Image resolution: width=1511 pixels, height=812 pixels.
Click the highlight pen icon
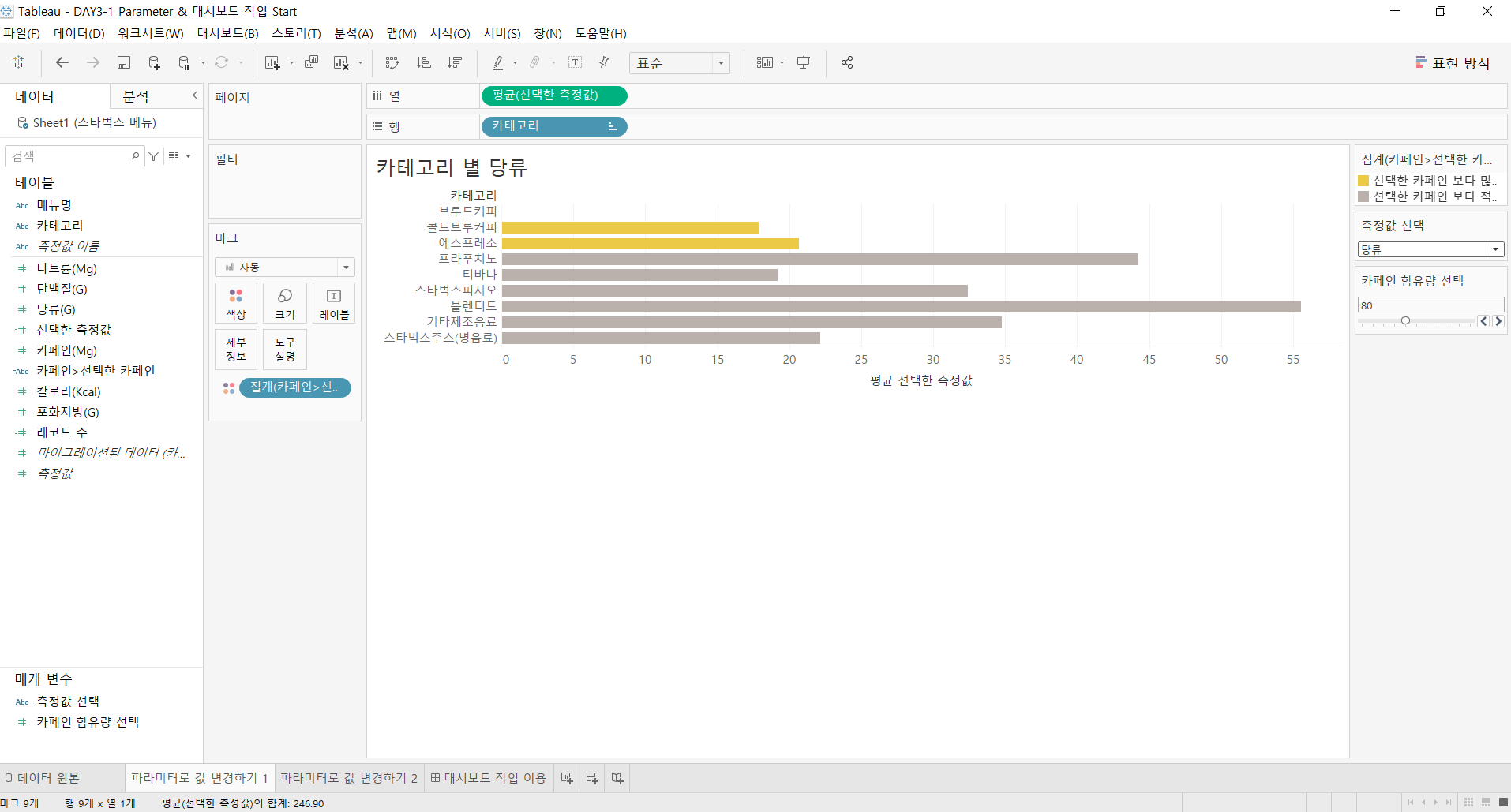tap(498, 62)
